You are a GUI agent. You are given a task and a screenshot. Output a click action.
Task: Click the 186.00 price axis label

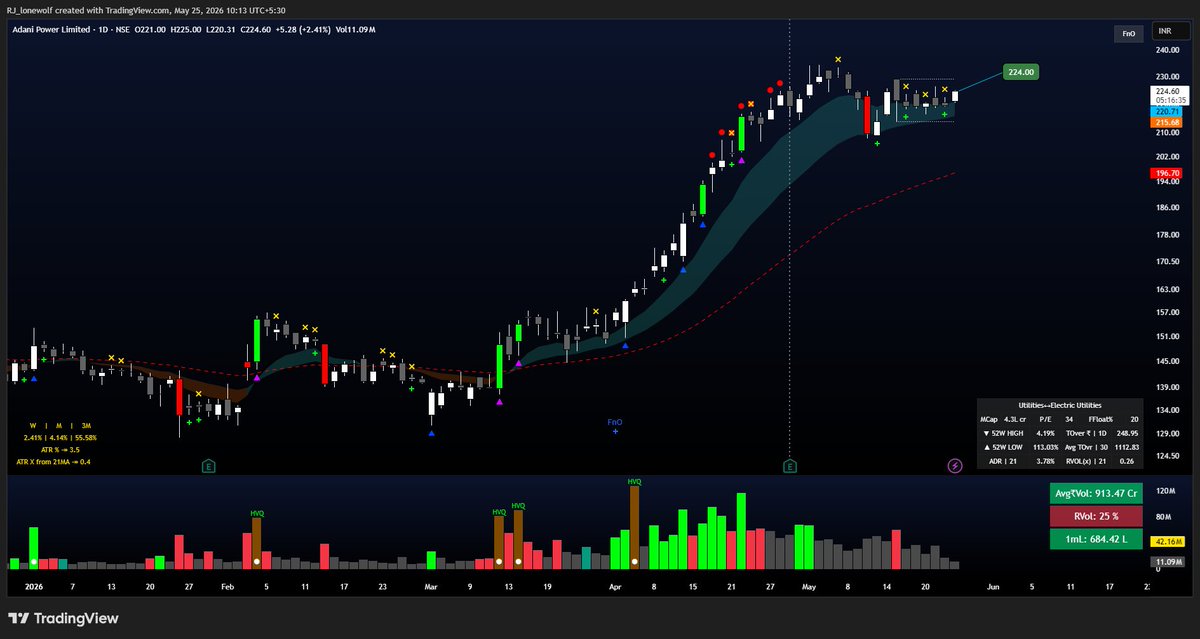click(1168, 208)
